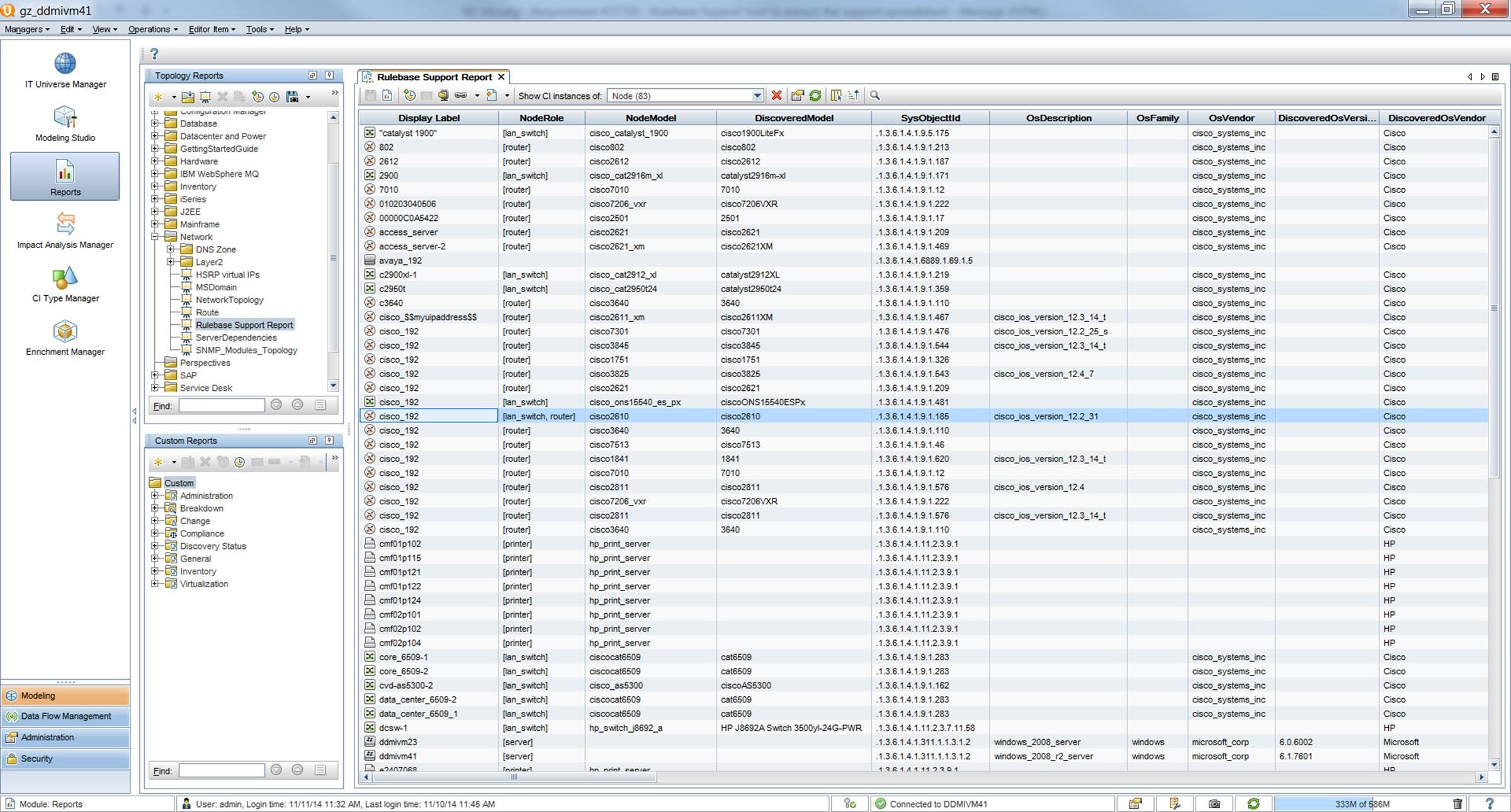Open the Show CI instances Node (83) dropdown

pyautogui.click(x=757, y=96)
